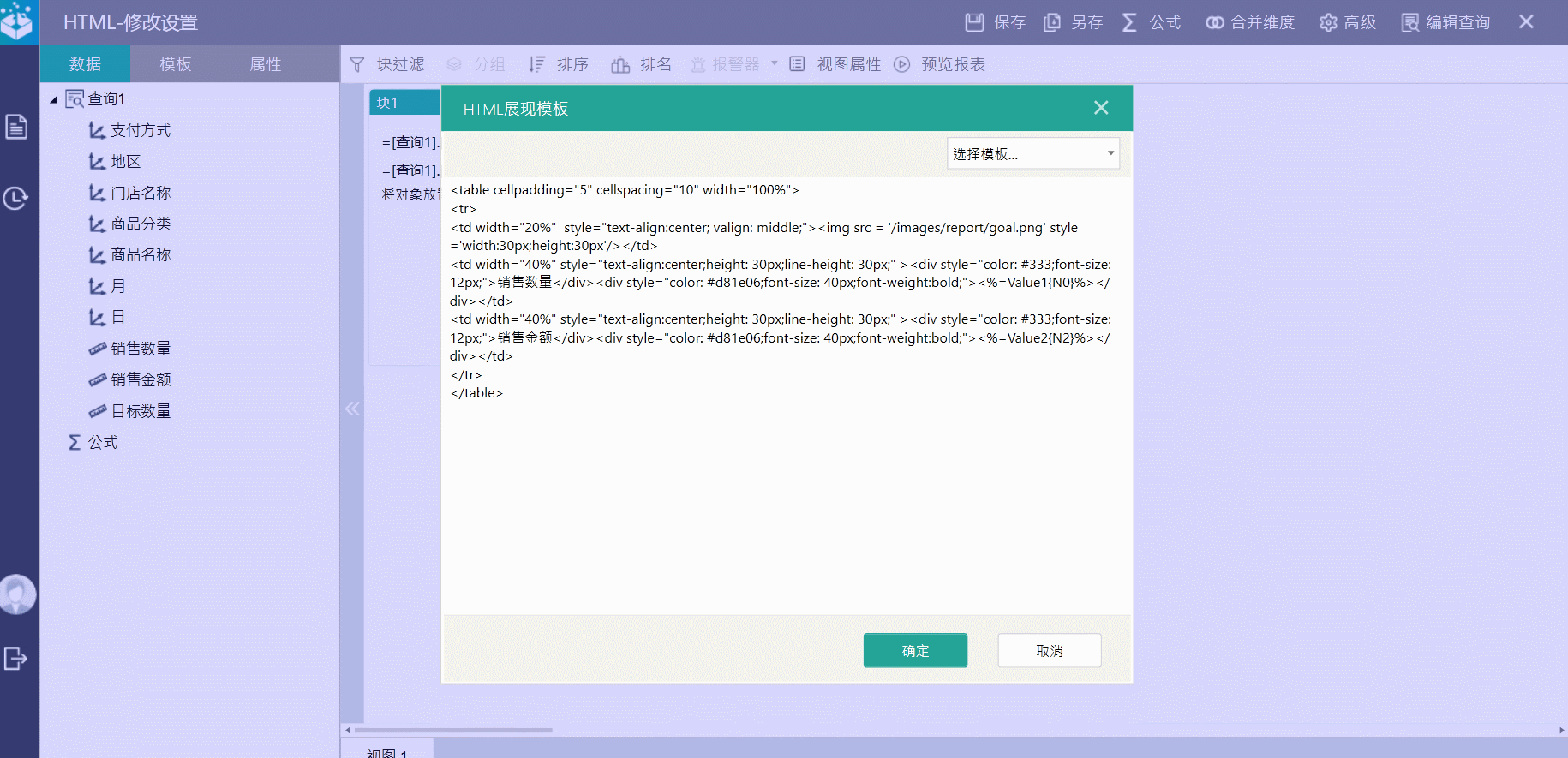Click the save (保存) disk icon
The width and height of the screenshot is (1568, 758).
pyautogui.click(x=974, y=22)
